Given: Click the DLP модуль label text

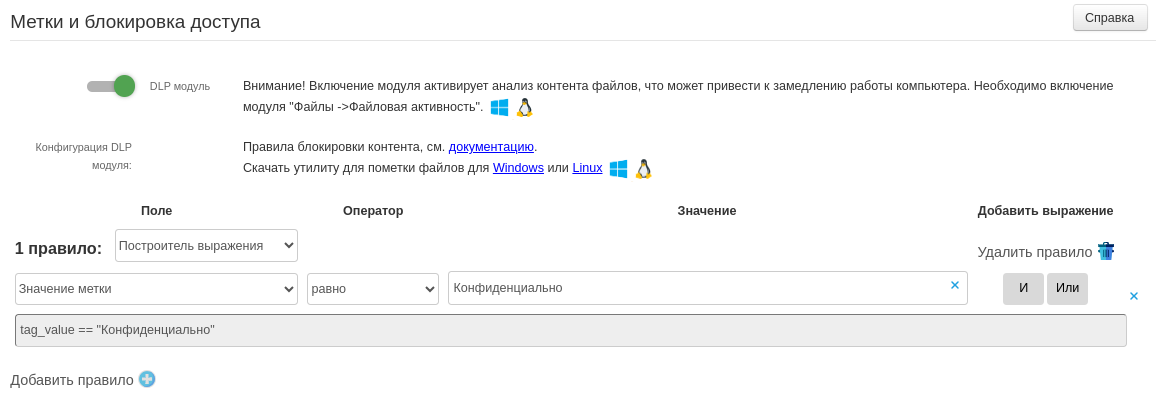Looking at the screenshot, I should pos(180,86).
